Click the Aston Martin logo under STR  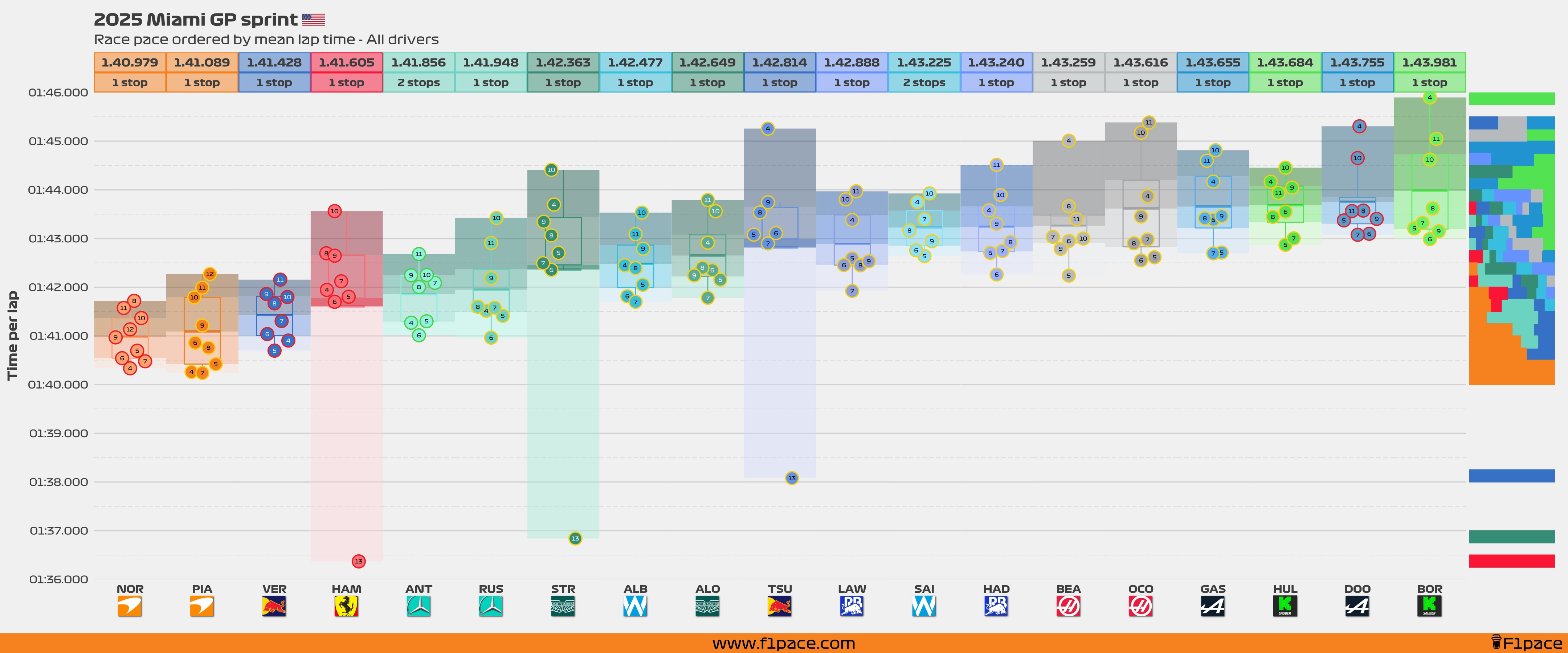(x=563, y=606)
